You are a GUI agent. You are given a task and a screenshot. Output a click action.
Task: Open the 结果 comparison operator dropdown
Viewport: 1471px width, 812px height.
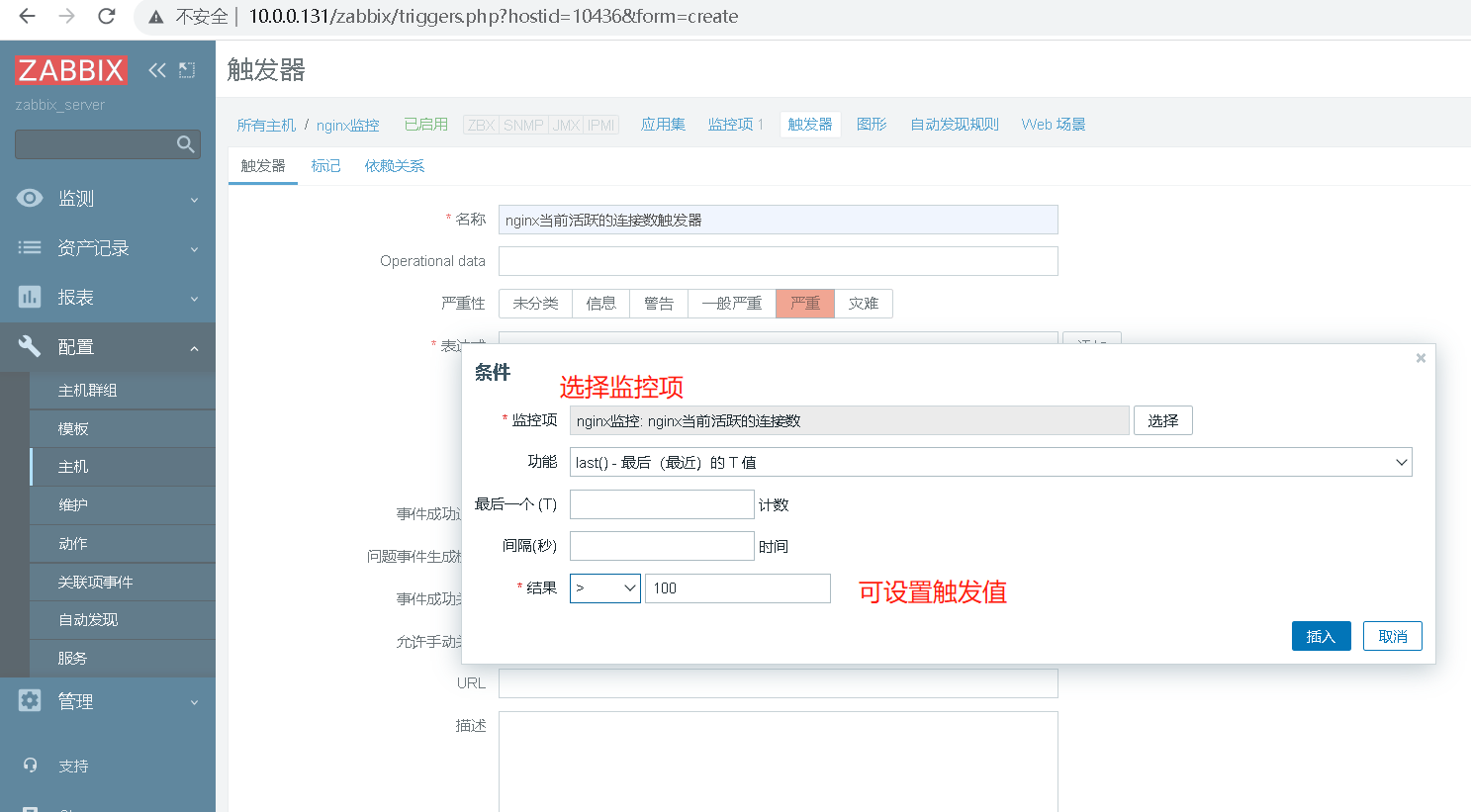click(x=605, y=588)
